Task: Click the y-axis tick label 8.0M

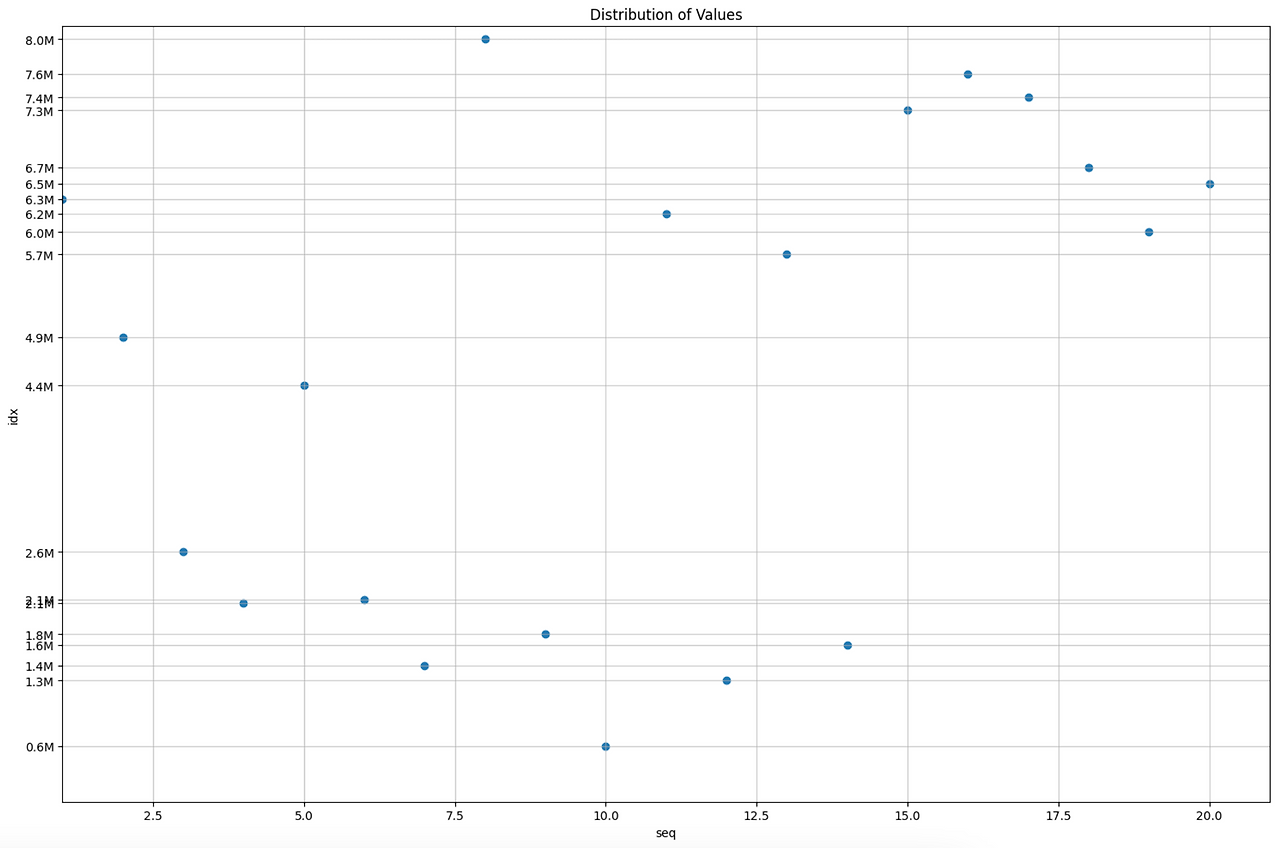Action: pos(39,40)
